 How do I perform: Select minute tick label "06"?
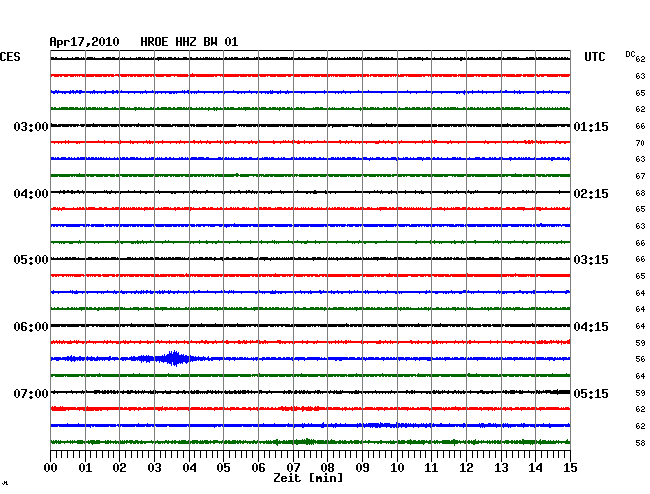tap(258, 467)
